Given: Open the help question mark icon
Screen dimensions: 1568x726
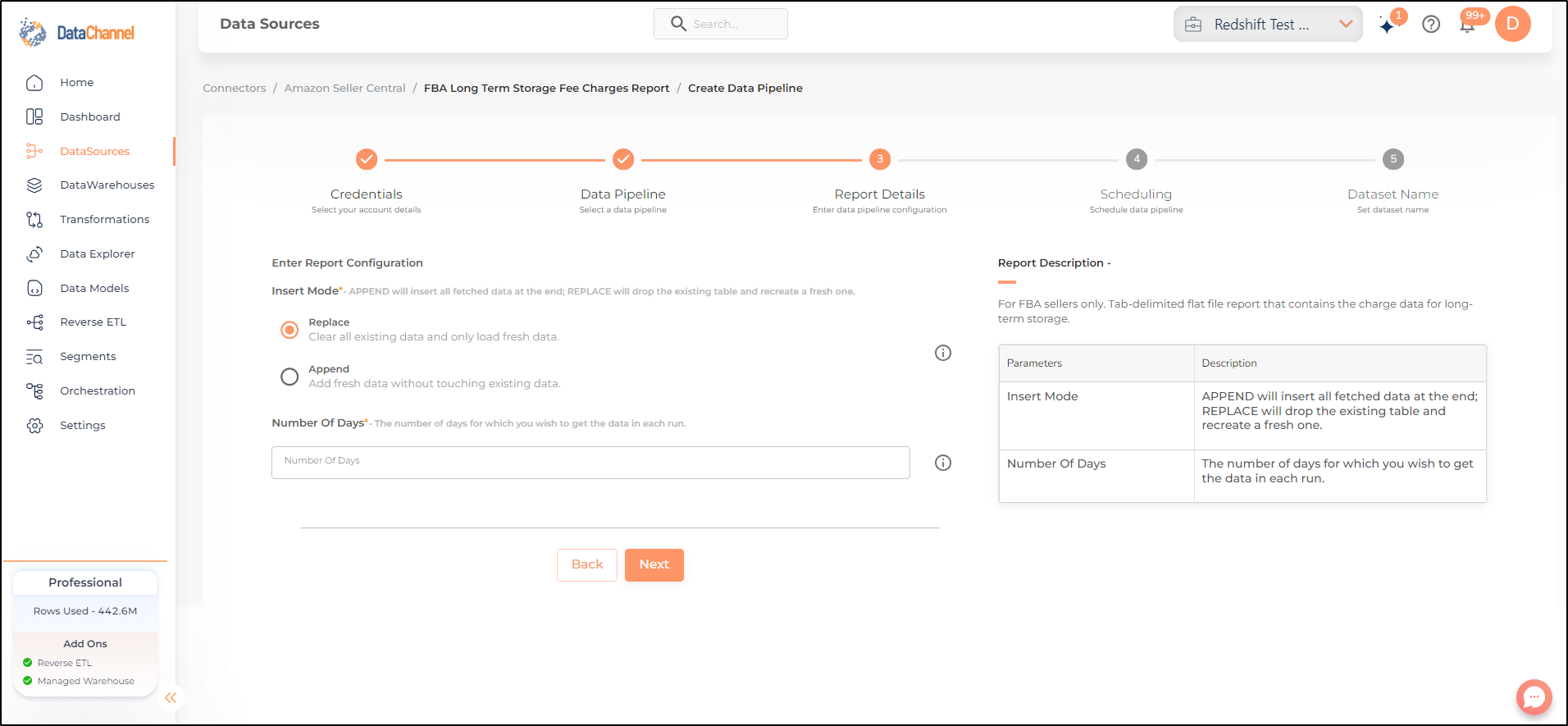Looking at the screenshot, I should pos(1431,25).
